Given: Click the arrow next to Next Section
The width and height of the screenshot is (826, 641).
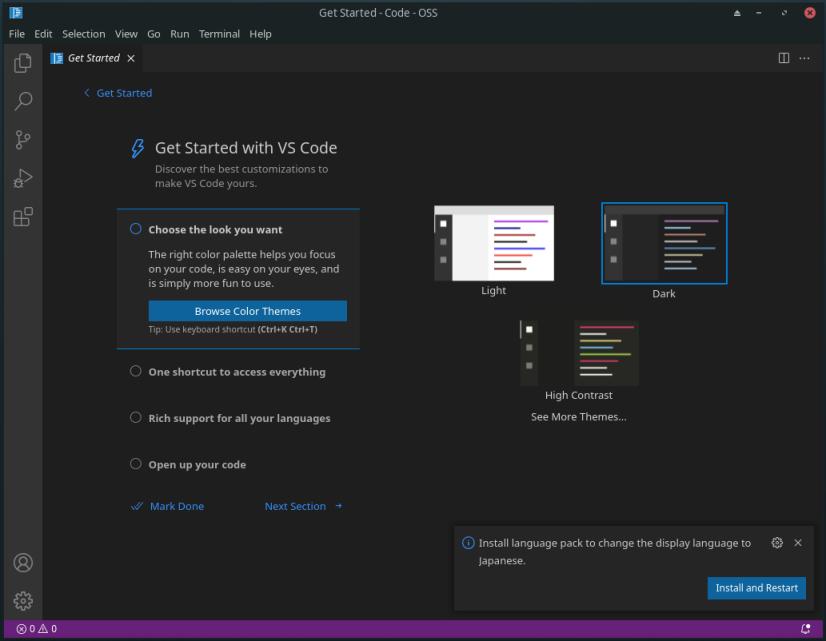Looking at the screenshot, I should tap(339, 506).
